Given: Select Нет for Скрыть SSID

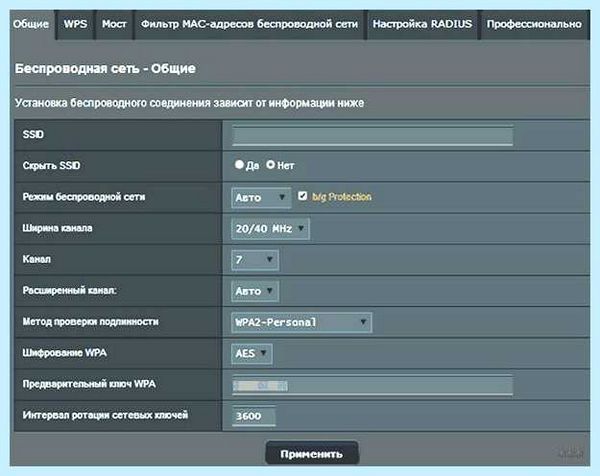Looking at the screenshot, I should point(270,165).
